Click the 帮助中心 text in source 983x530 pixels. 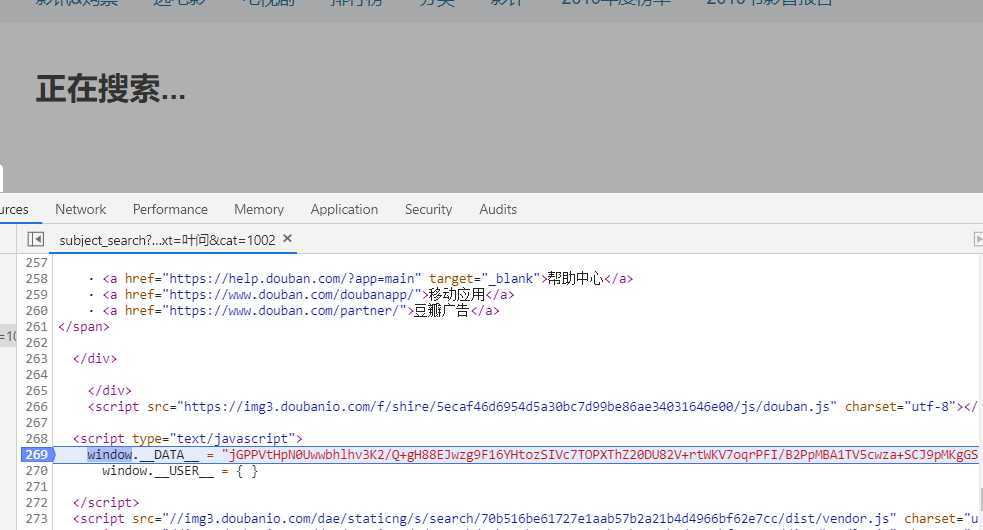[575, 278]
